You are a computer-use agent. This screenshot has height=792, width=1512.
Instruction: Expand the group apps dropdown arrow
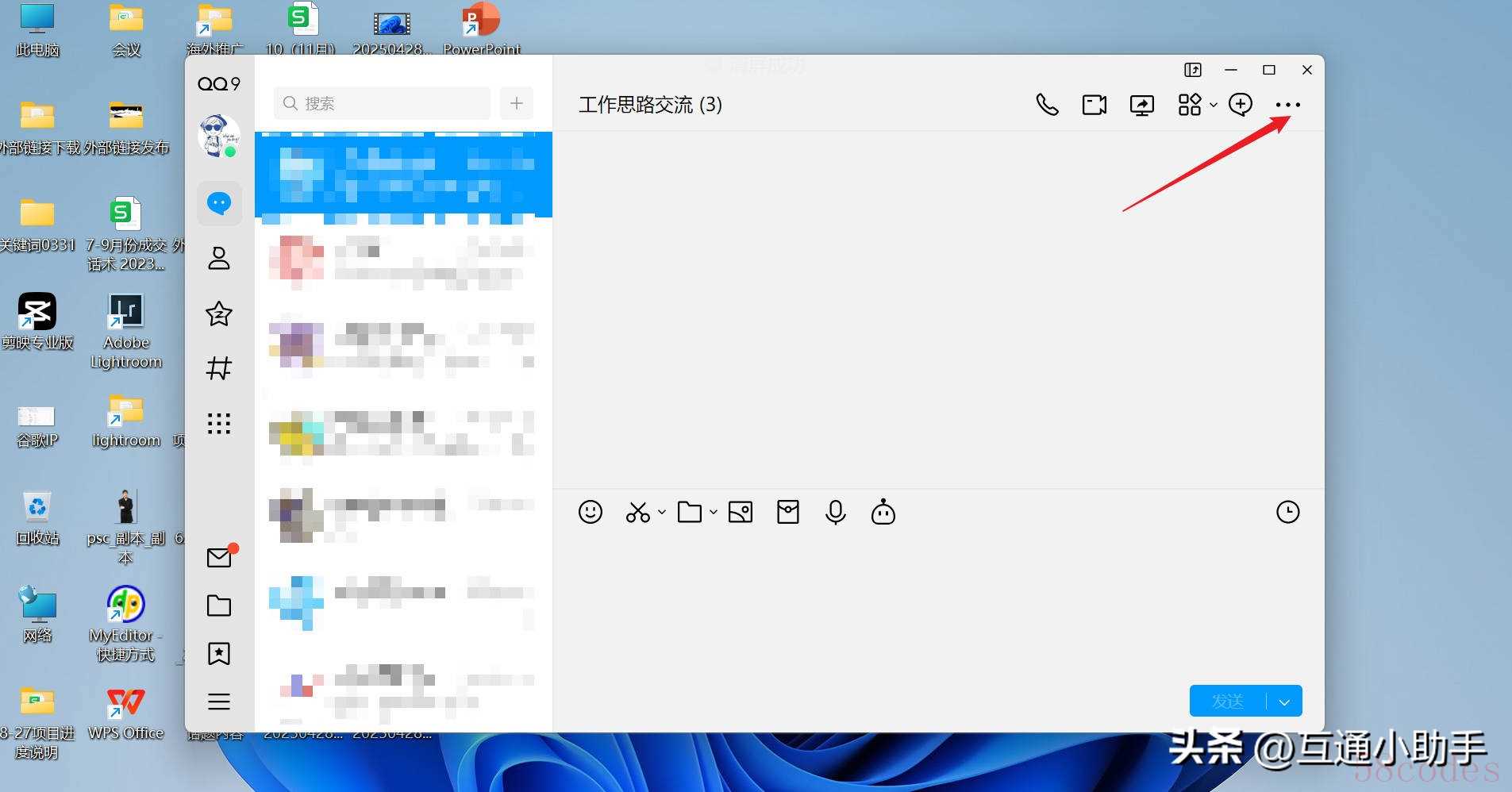[x=1213, y=105]
